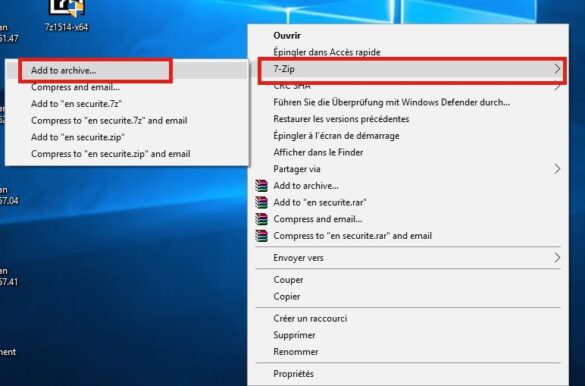Expand the Partager via submenu arrow
The height and width of the screenshot is (386, 585).
tap(557, 169)
